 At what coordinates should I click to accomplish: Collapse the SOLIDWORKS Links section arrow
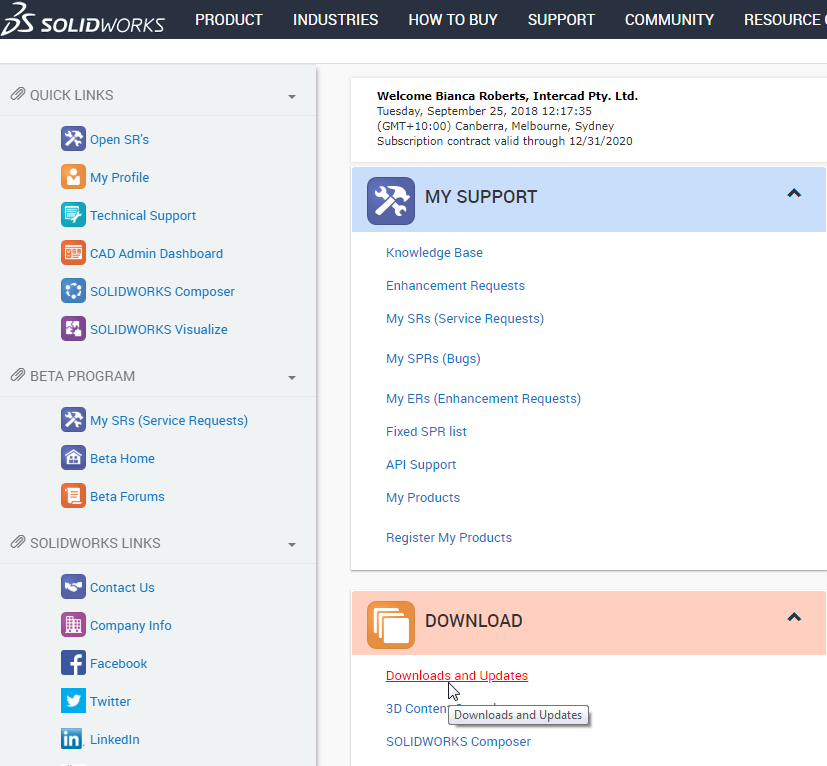[292, 544]
